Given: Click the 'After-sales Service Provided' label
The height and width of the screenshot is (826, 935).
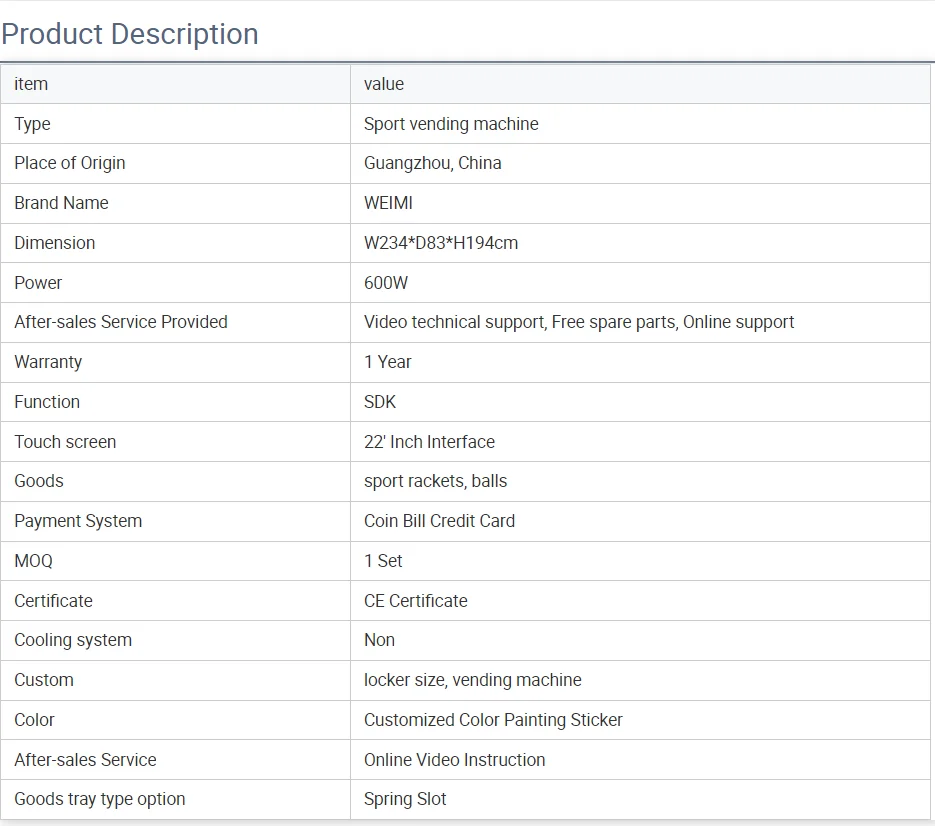Looking at the screenshot, I should point(121,322).
